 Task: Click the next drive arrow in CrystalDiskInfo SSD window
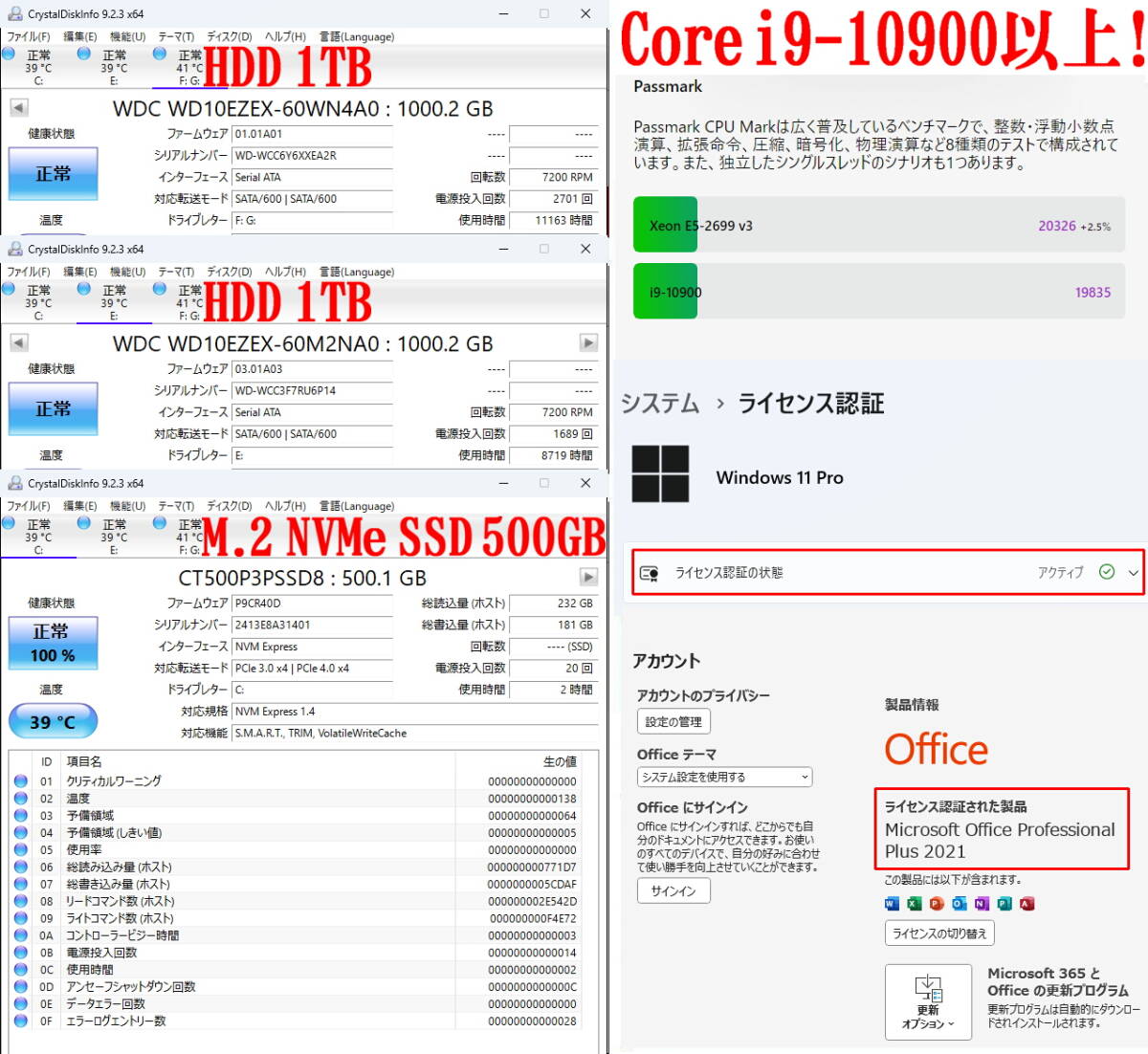tap(588, 577)
